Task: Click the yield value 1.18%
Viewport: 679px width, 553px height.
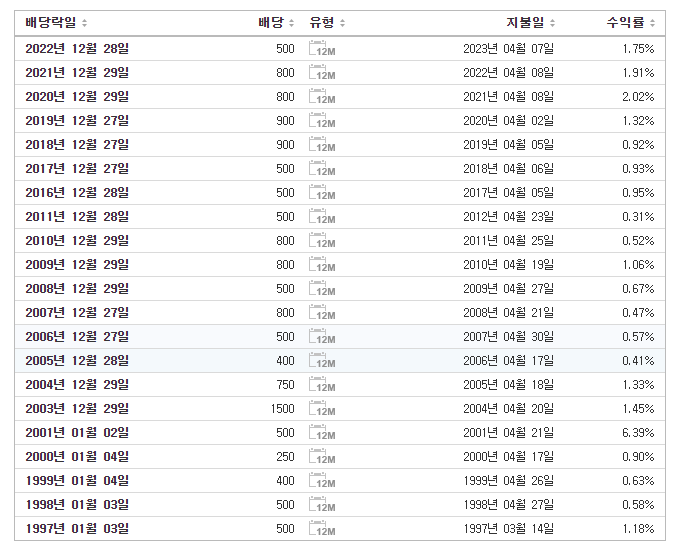Action: [638, 529]
